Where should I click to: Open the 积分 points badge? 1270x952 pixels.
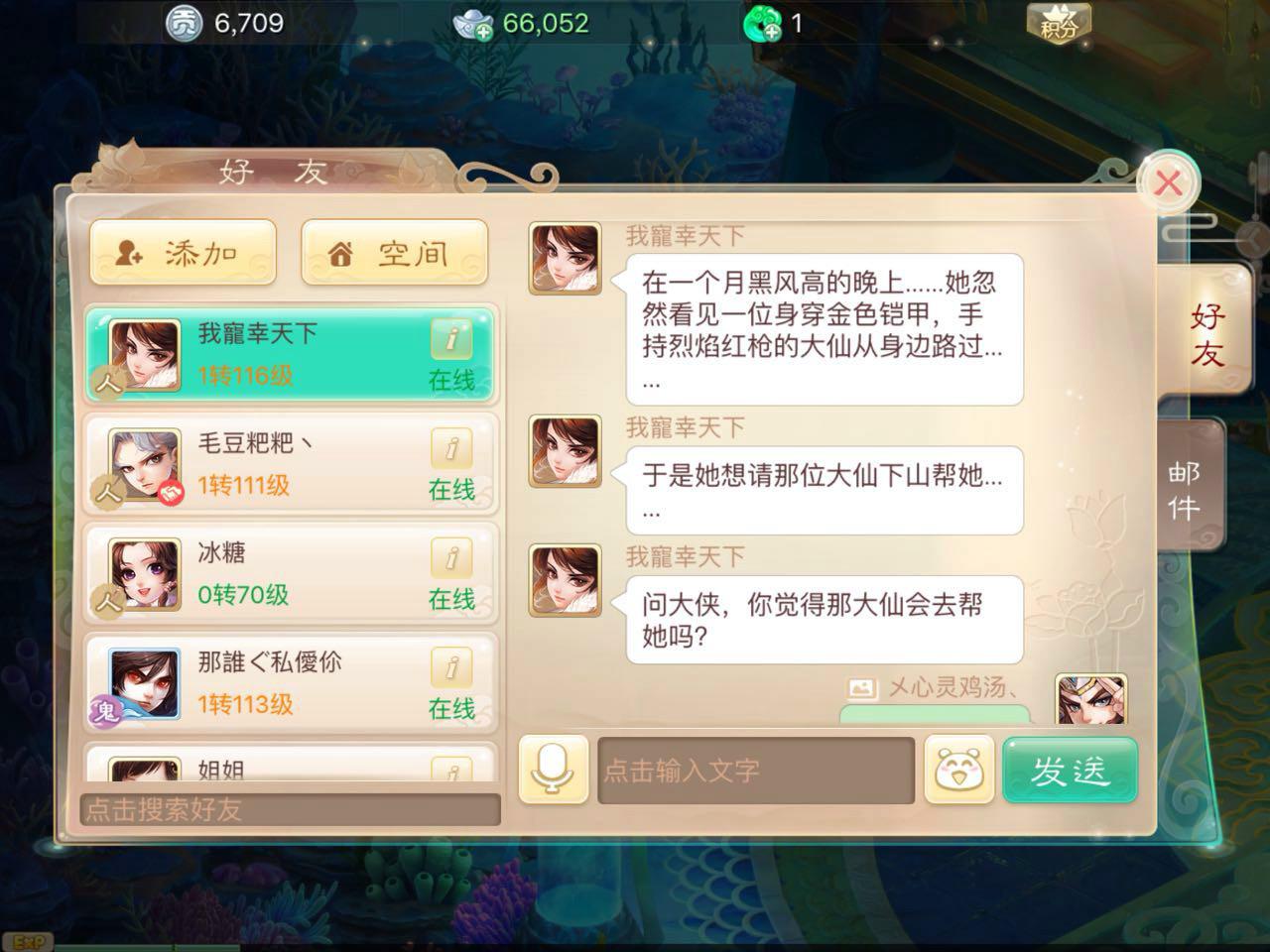click(1059, 23)
